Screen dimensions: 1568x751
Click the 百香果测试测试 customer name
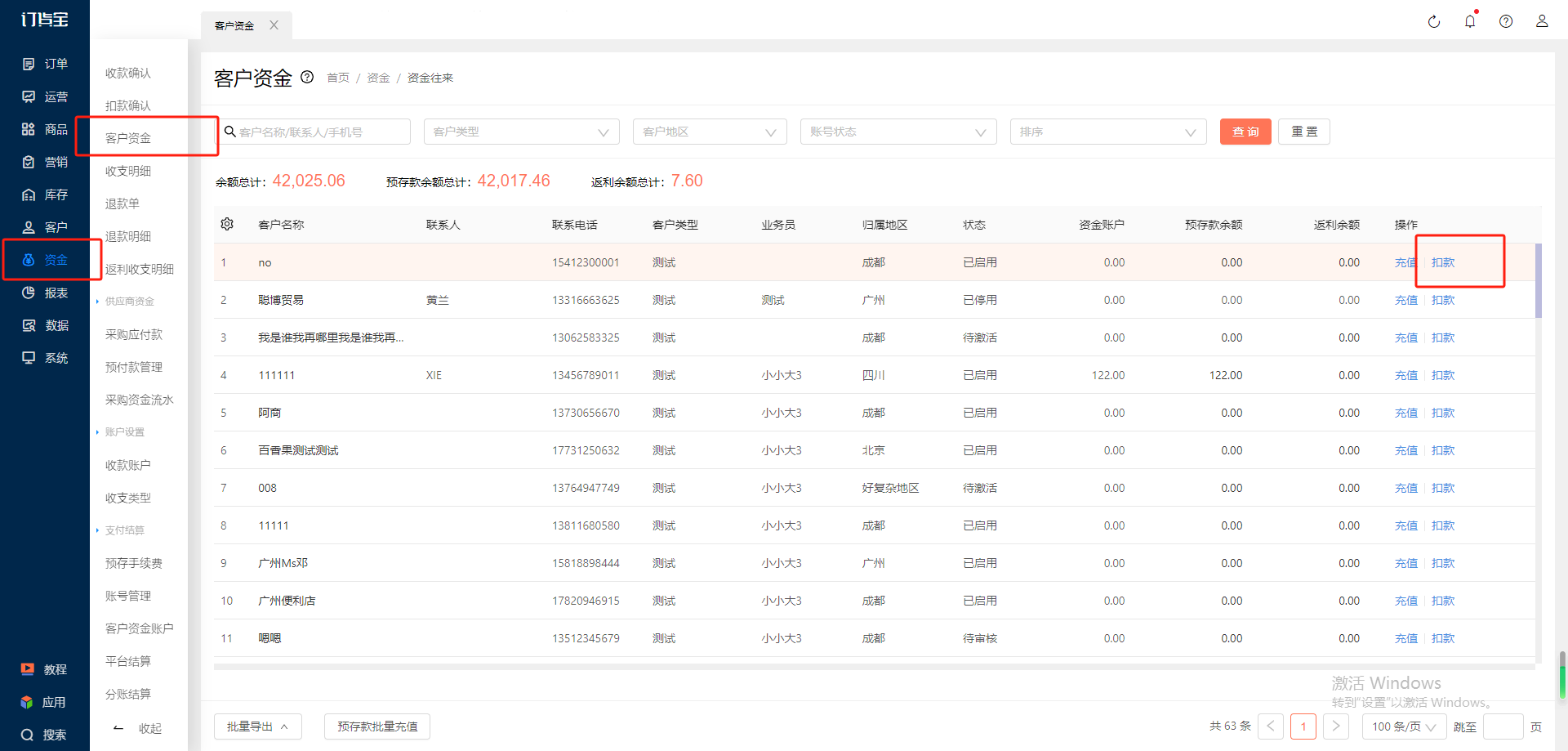point(298,450)
